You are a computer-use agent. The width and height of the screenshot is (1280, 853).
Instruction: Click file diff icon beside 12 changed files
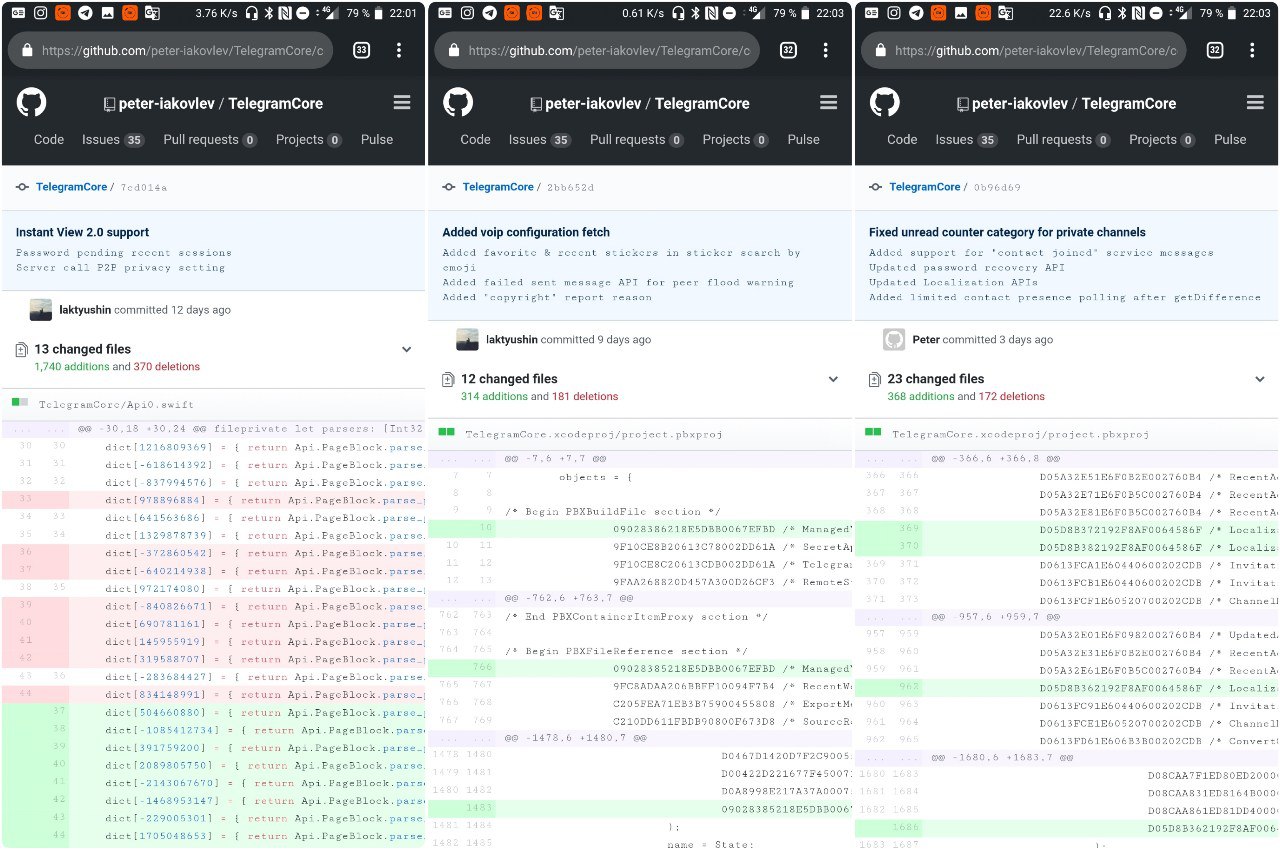pos(449,379)
